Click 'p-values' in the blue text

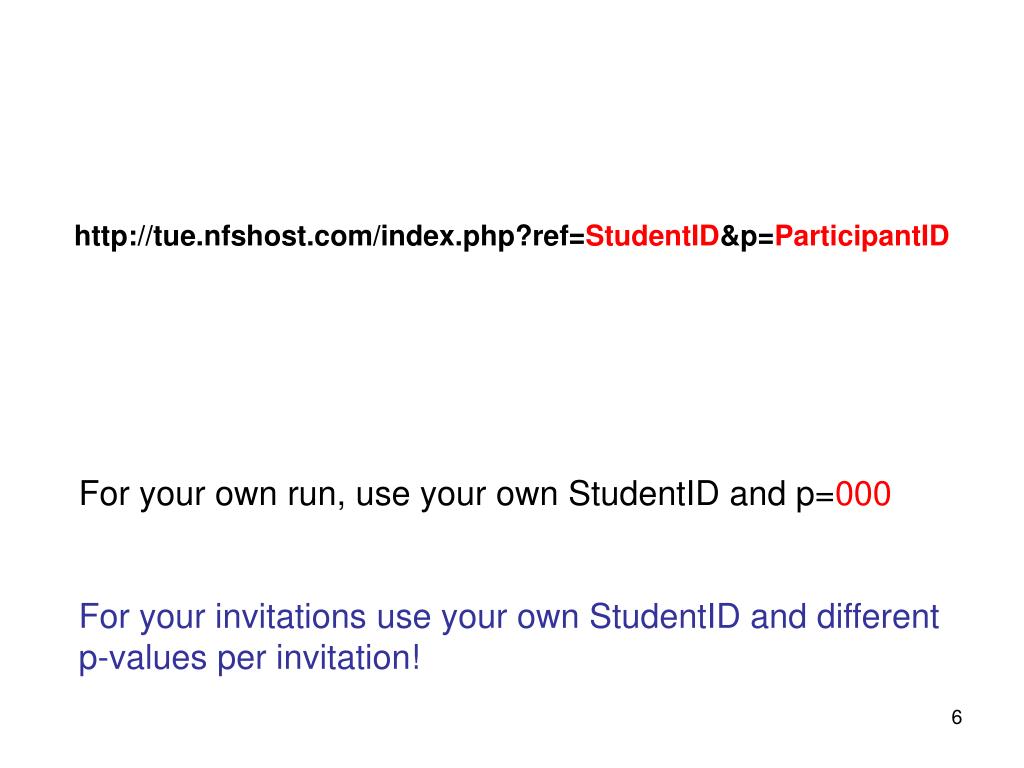point(143,658)
